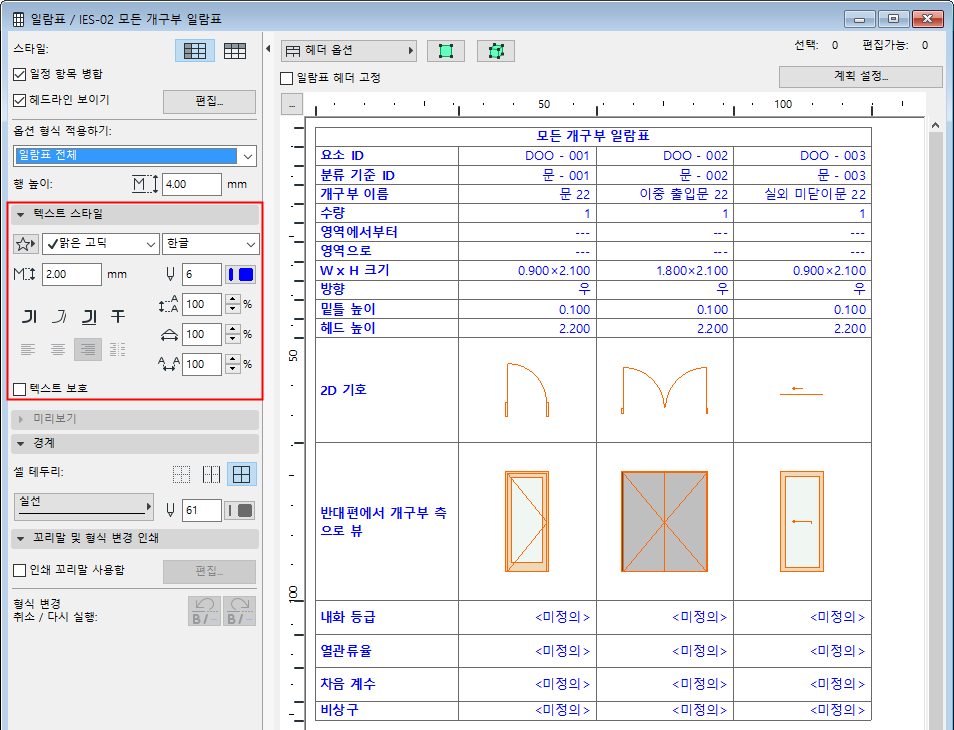Apply strikethrough text formatting
954x730 pixels.
click(118, 317)
